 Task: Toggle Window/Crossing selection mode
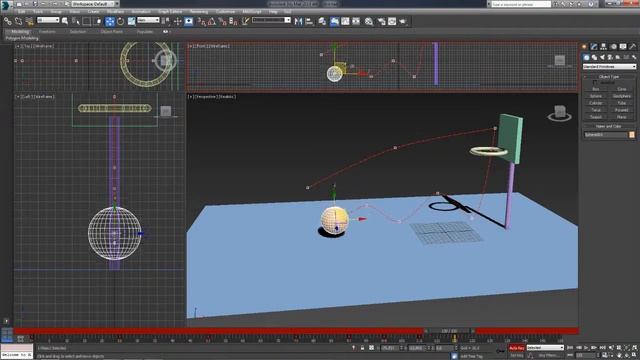pyautogui.click(x=98, y=21)
